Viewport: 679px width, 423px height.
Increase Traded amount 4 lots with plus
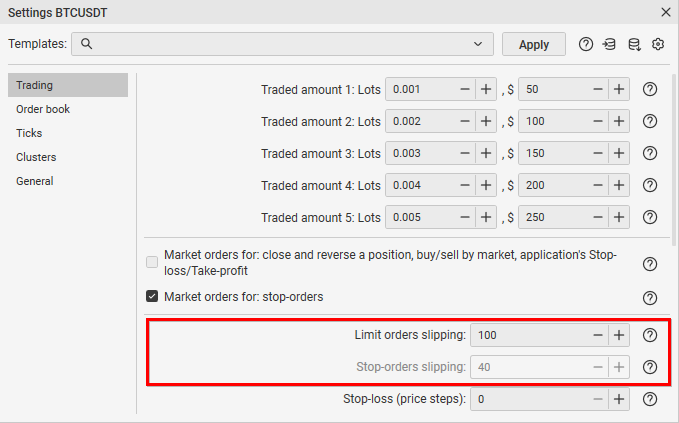pos(486,185)
